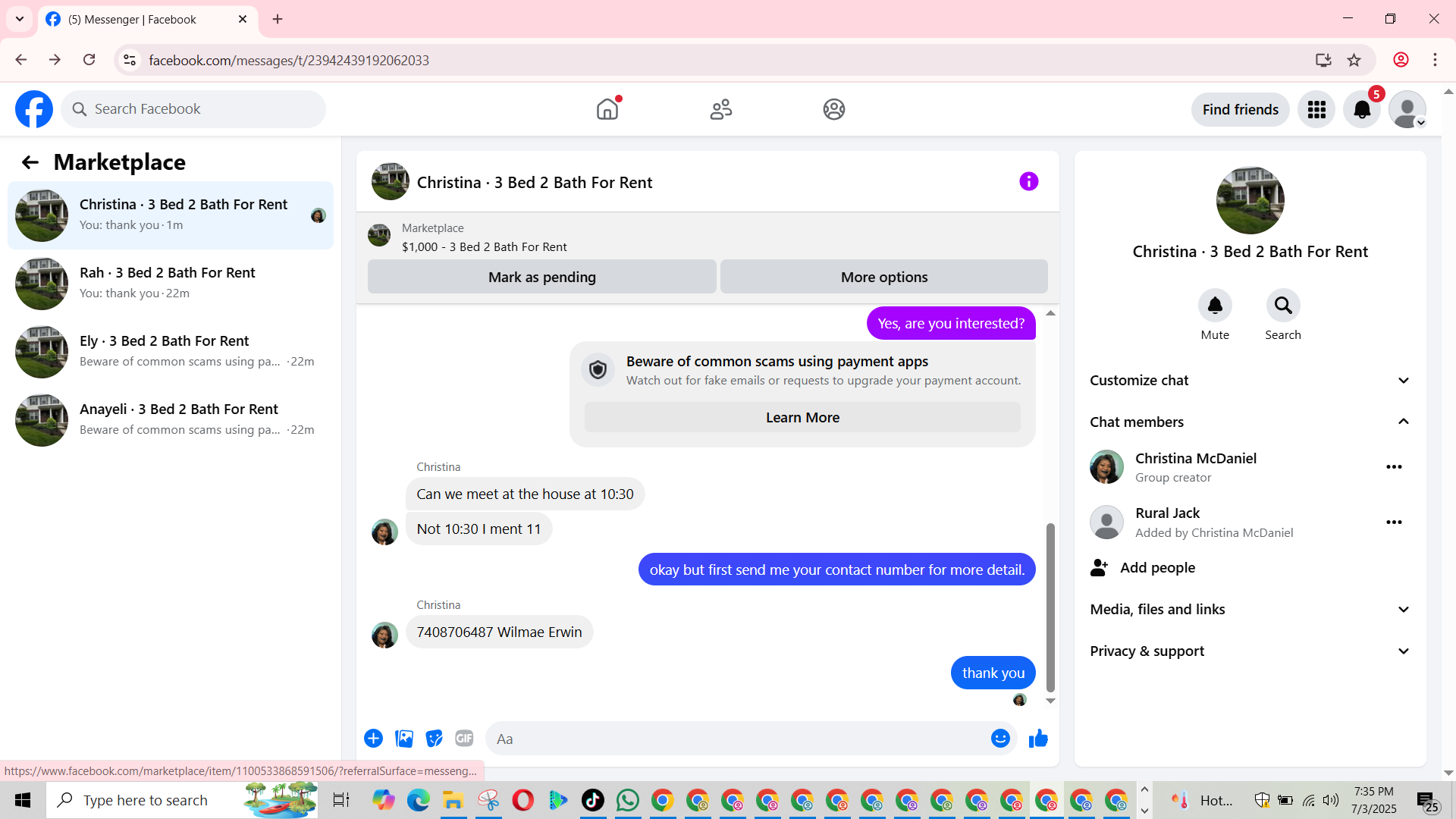This screenshot has width=1456, height=819.
Task: Click the Aa message input field
Action: (736, 739)
